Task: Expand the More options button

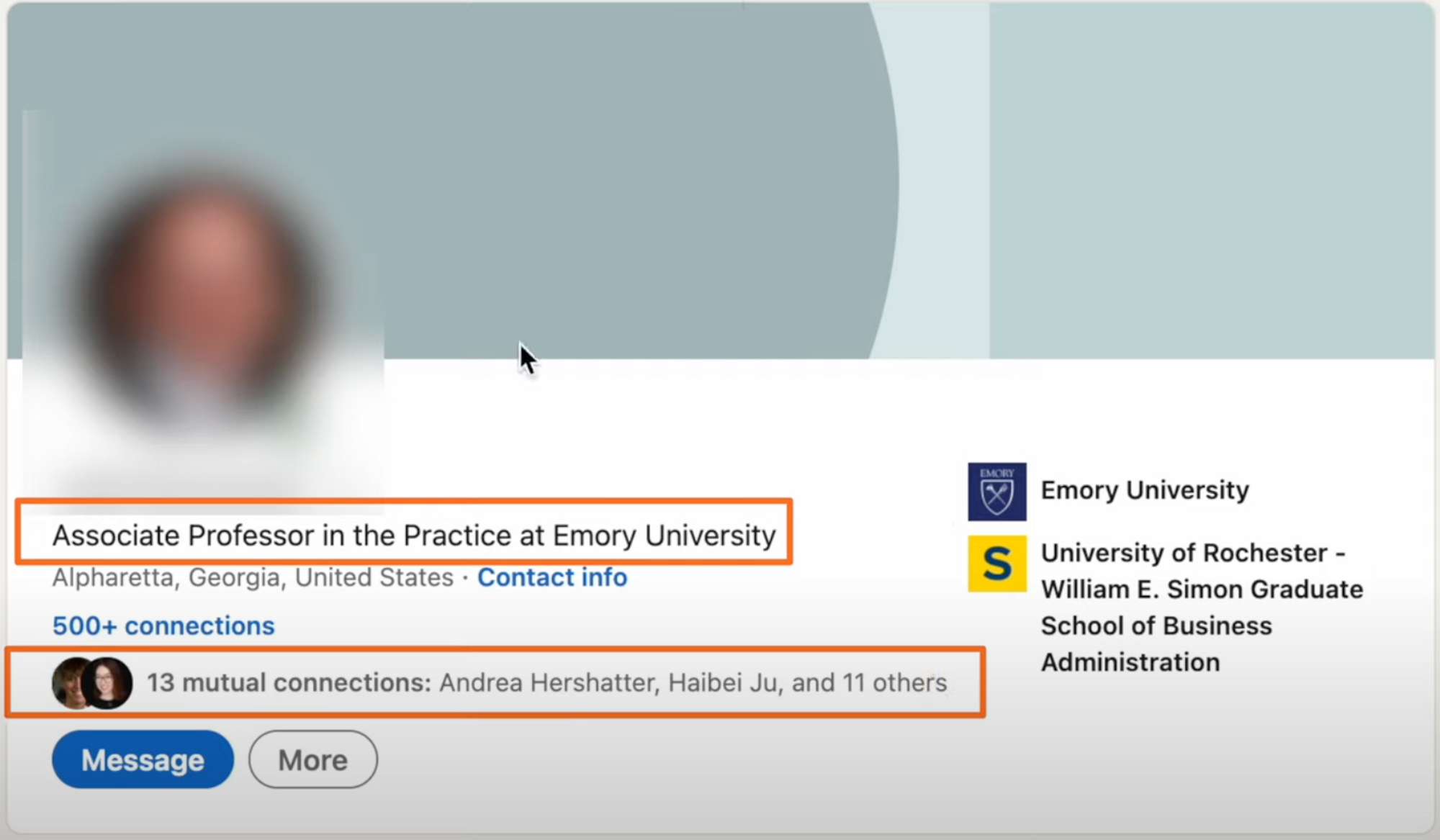Action: [x=312, y=759]
